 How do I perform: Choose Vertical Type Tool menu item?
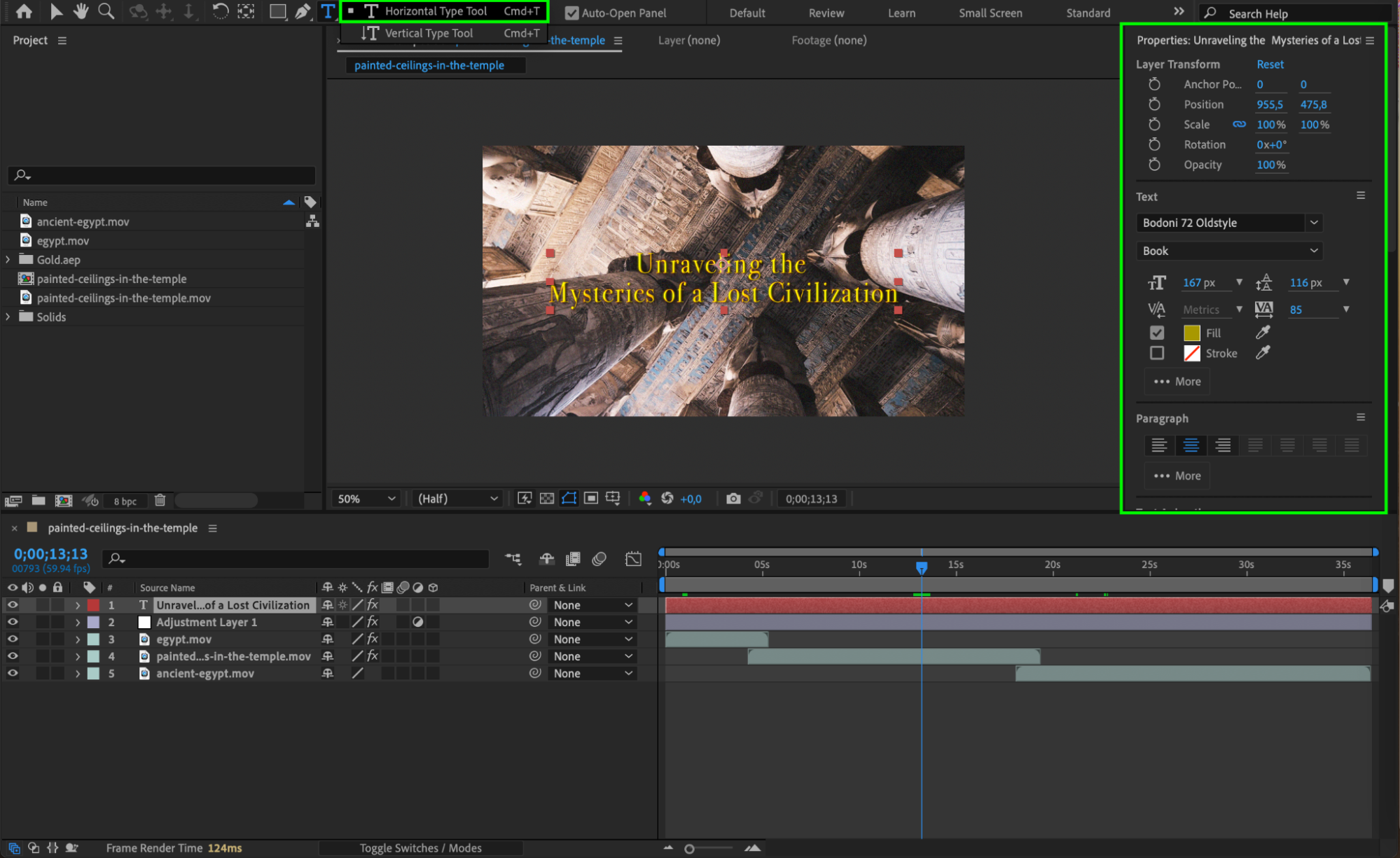click(429, 33)
